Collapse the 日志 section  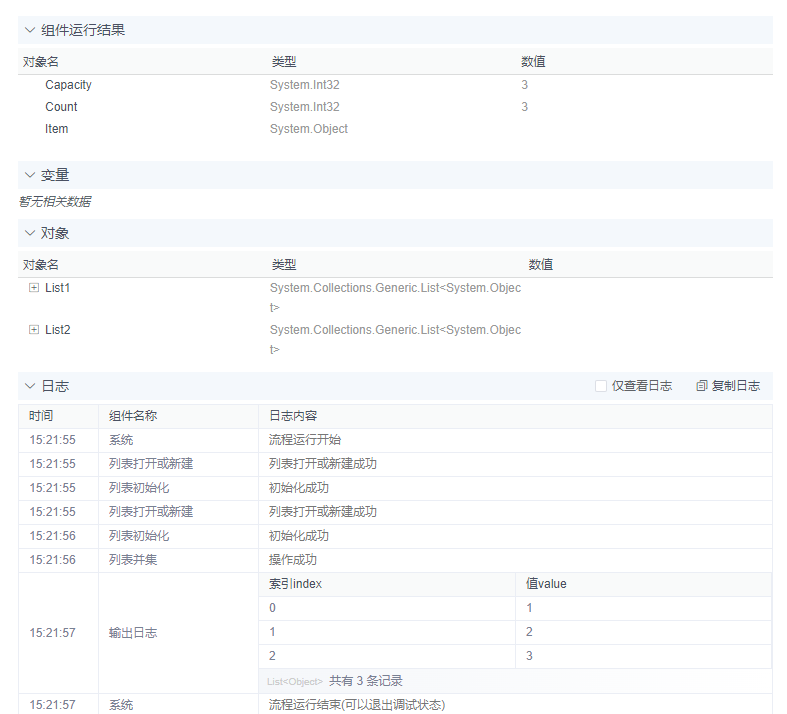(30, 386)
